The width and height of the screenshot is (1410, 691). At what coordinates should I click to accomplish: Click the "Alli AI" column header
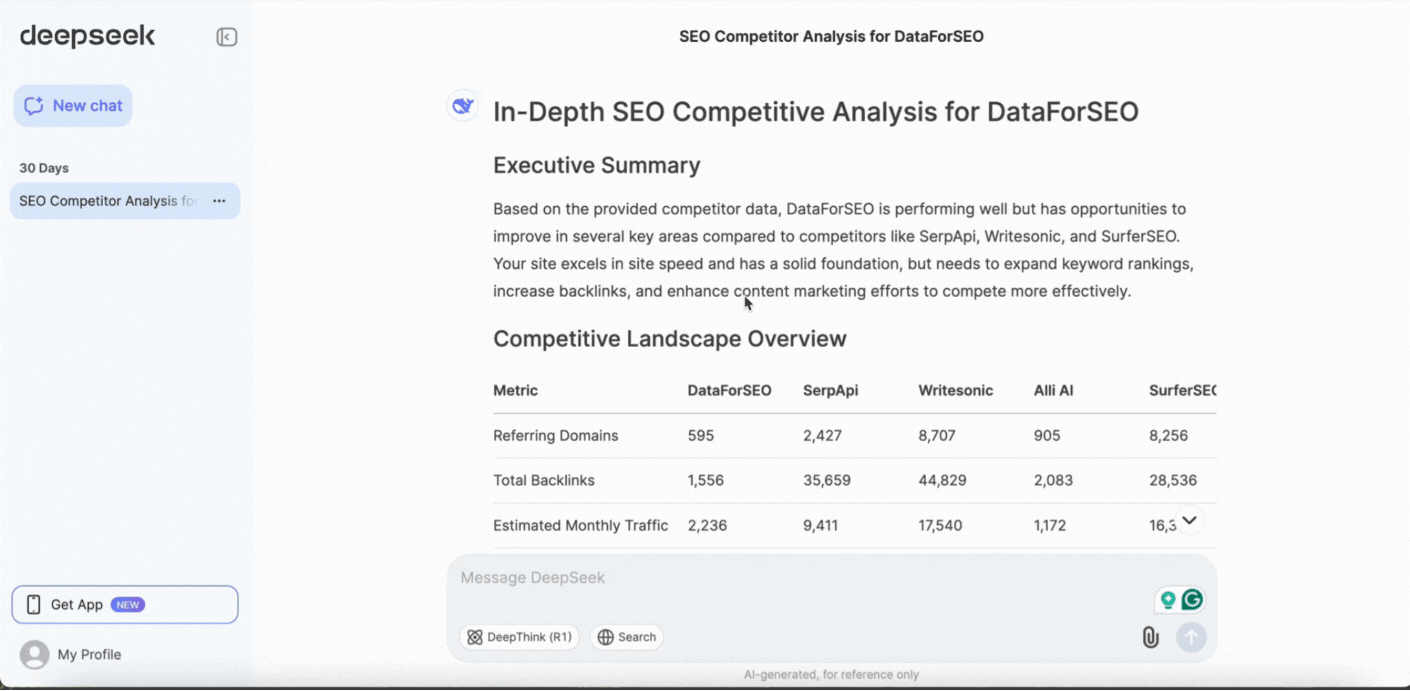[x=1054, y=391]
